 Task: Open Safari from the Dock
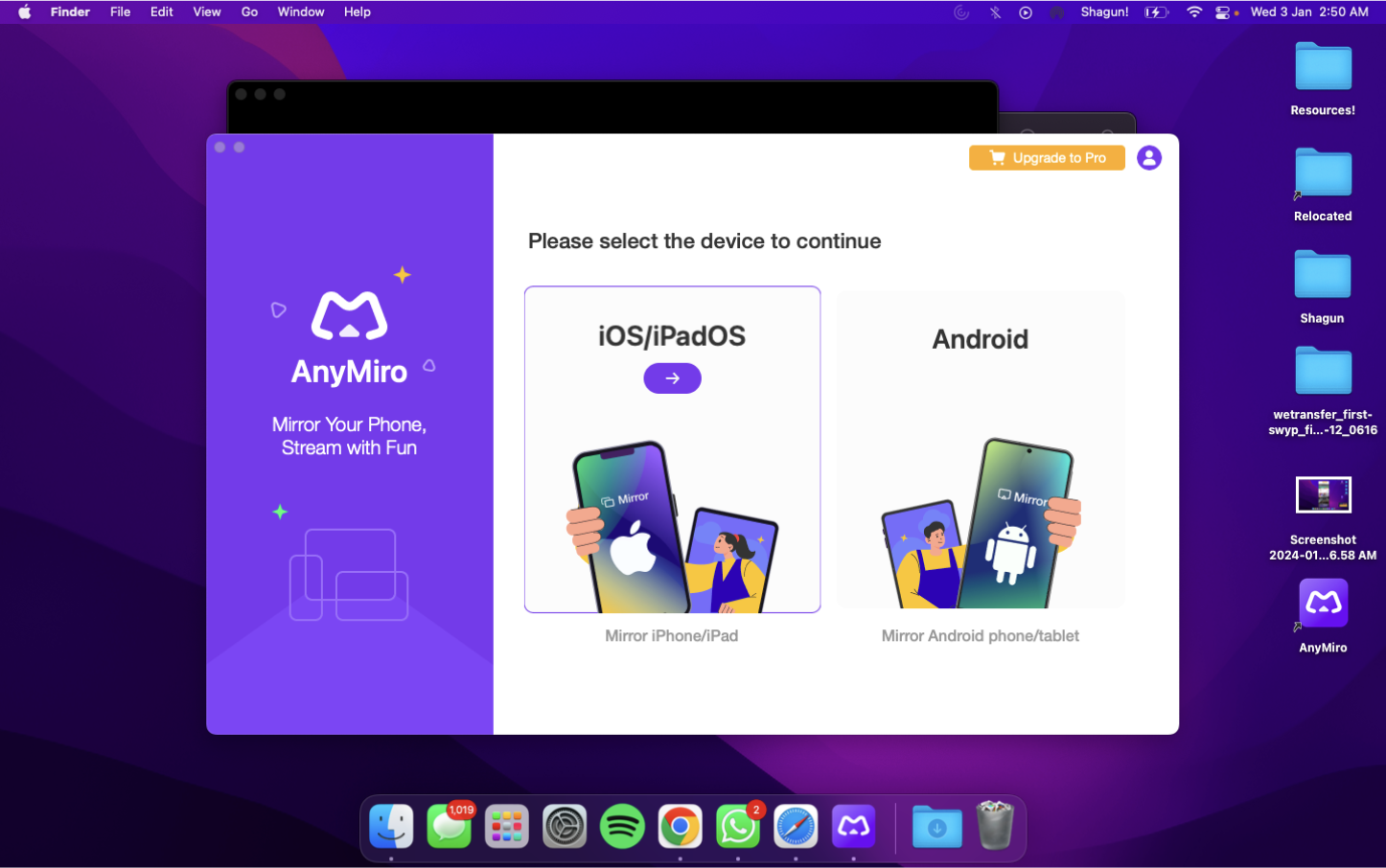(796, 826)
